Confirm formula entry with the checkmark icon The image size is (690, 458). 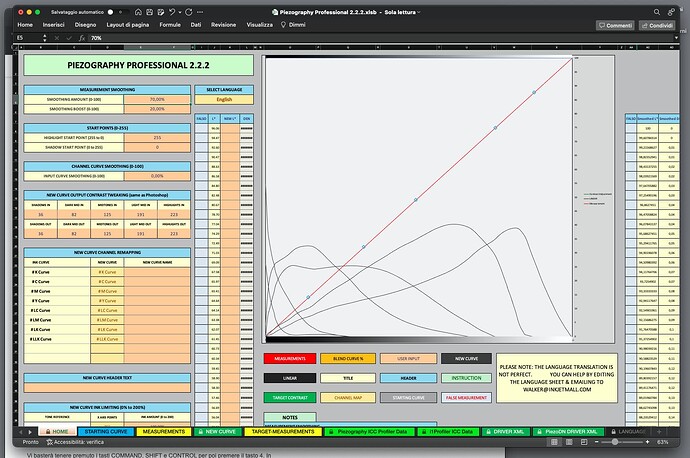tap(69, 38)
